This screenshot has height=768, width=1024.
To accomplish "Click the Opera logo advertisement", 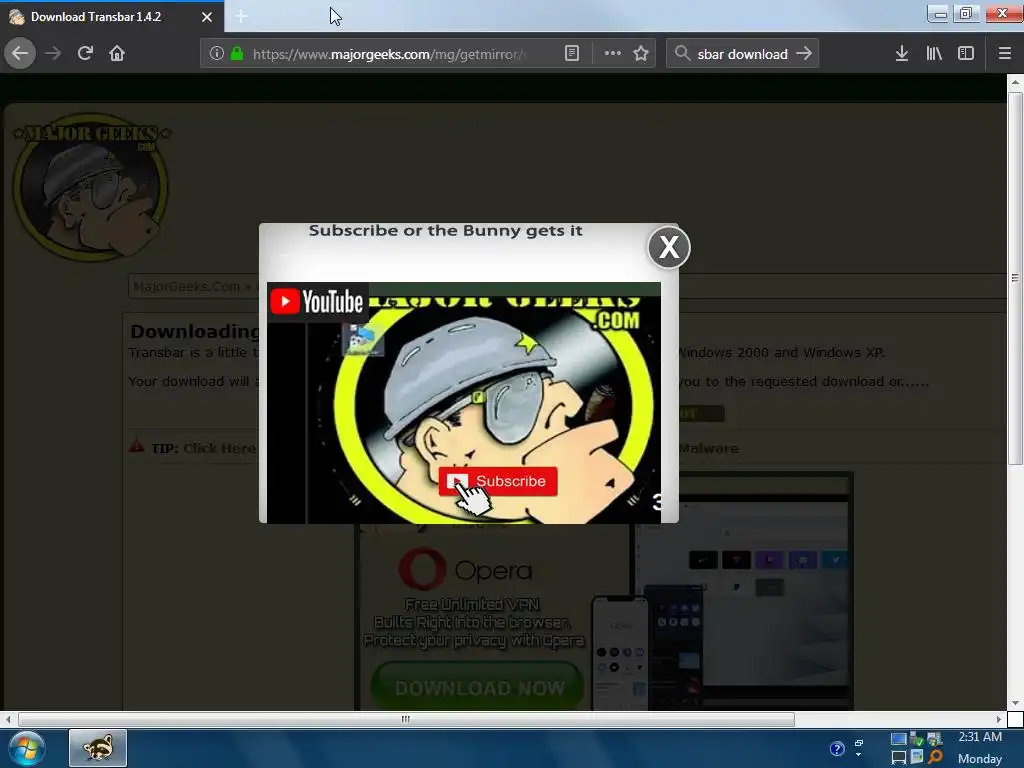I will 466,569.
